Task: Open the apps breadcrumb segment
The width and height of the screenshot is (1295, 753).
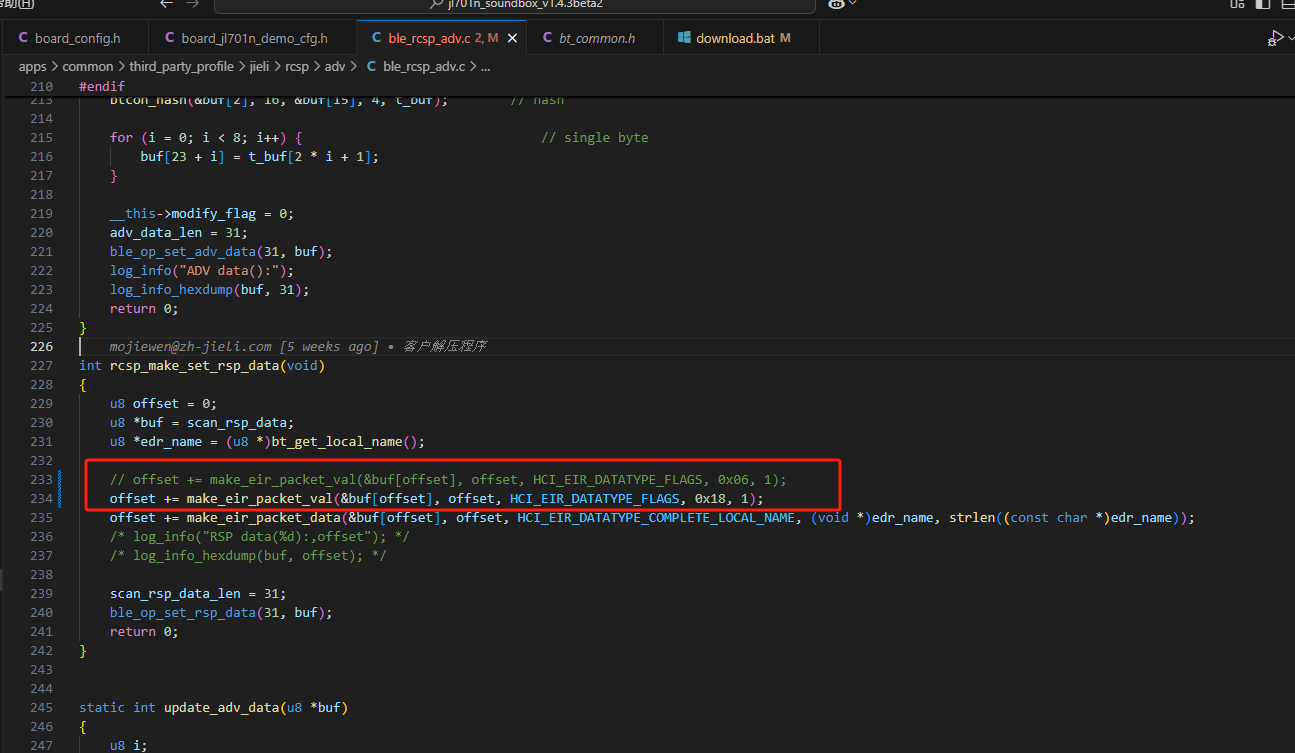Action: click(32, 67)
